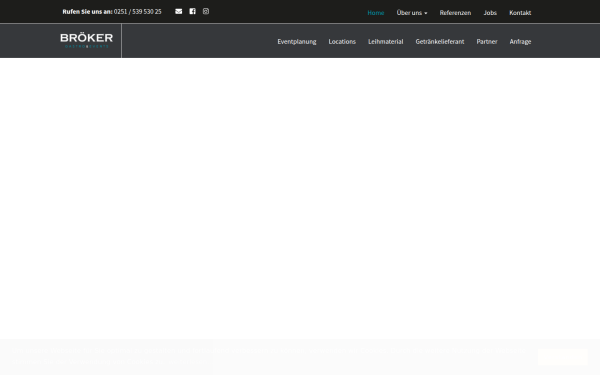Viewport: 600px width, 375px height.
Task: Click the Über uns menu label
Action: click(x=409, y=13)
